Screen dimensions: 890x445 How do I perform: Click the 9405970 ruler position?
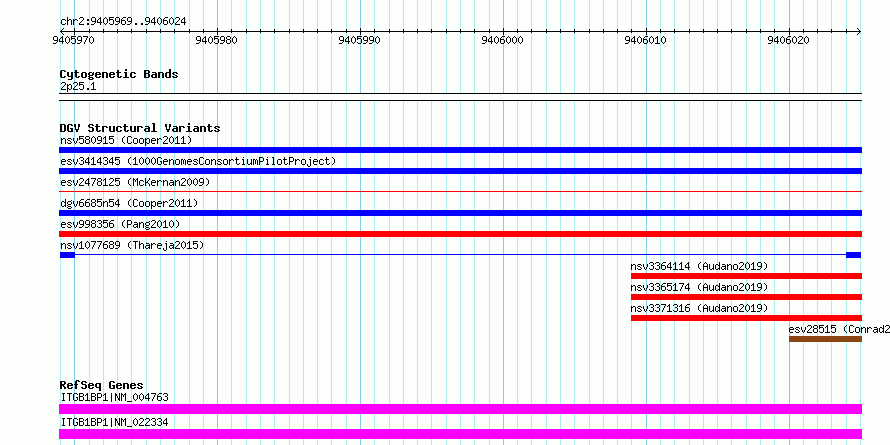pos(74,40)
